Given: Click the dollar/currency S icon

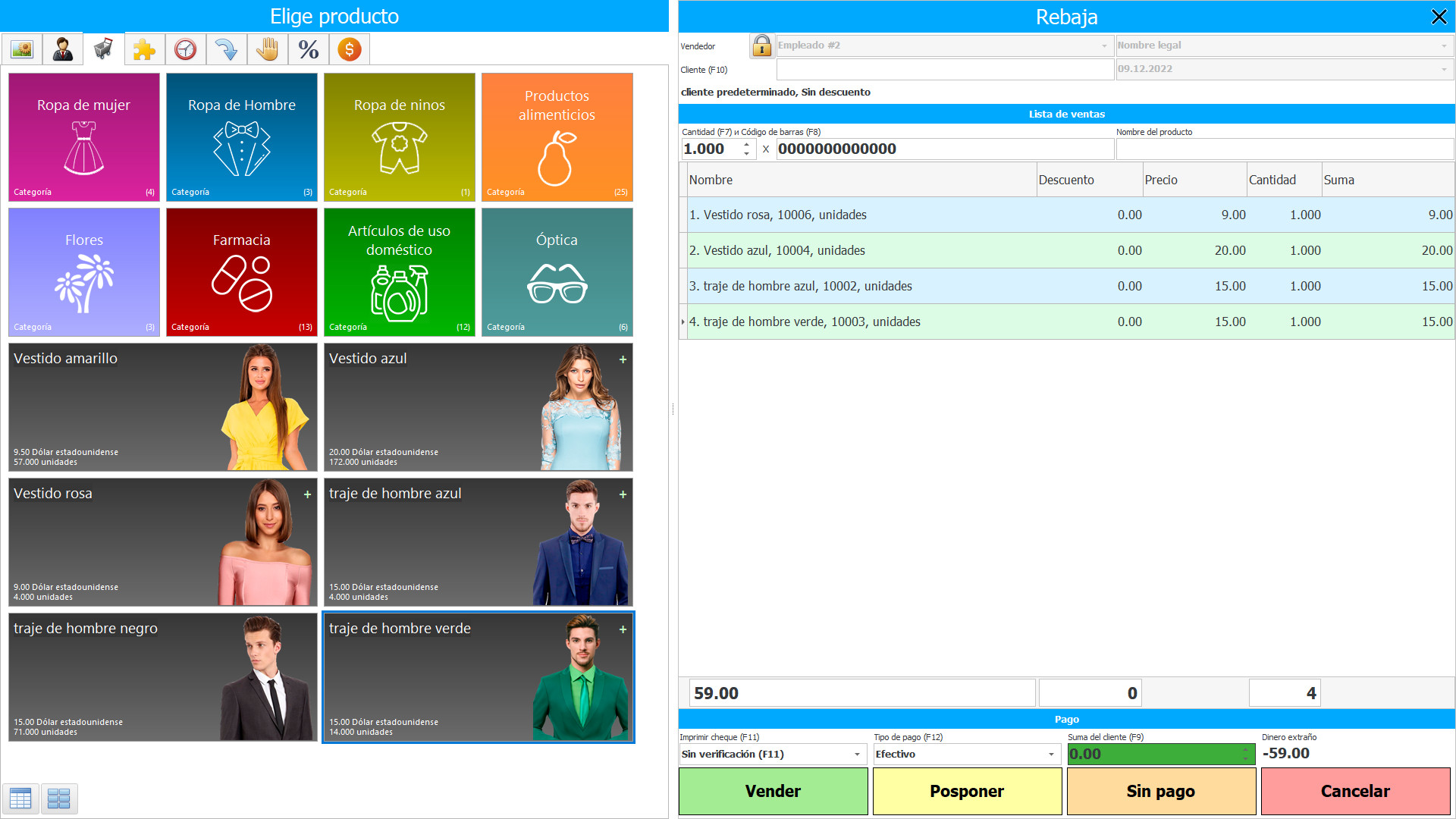Looking at the screenshot, I should (349, 51).
